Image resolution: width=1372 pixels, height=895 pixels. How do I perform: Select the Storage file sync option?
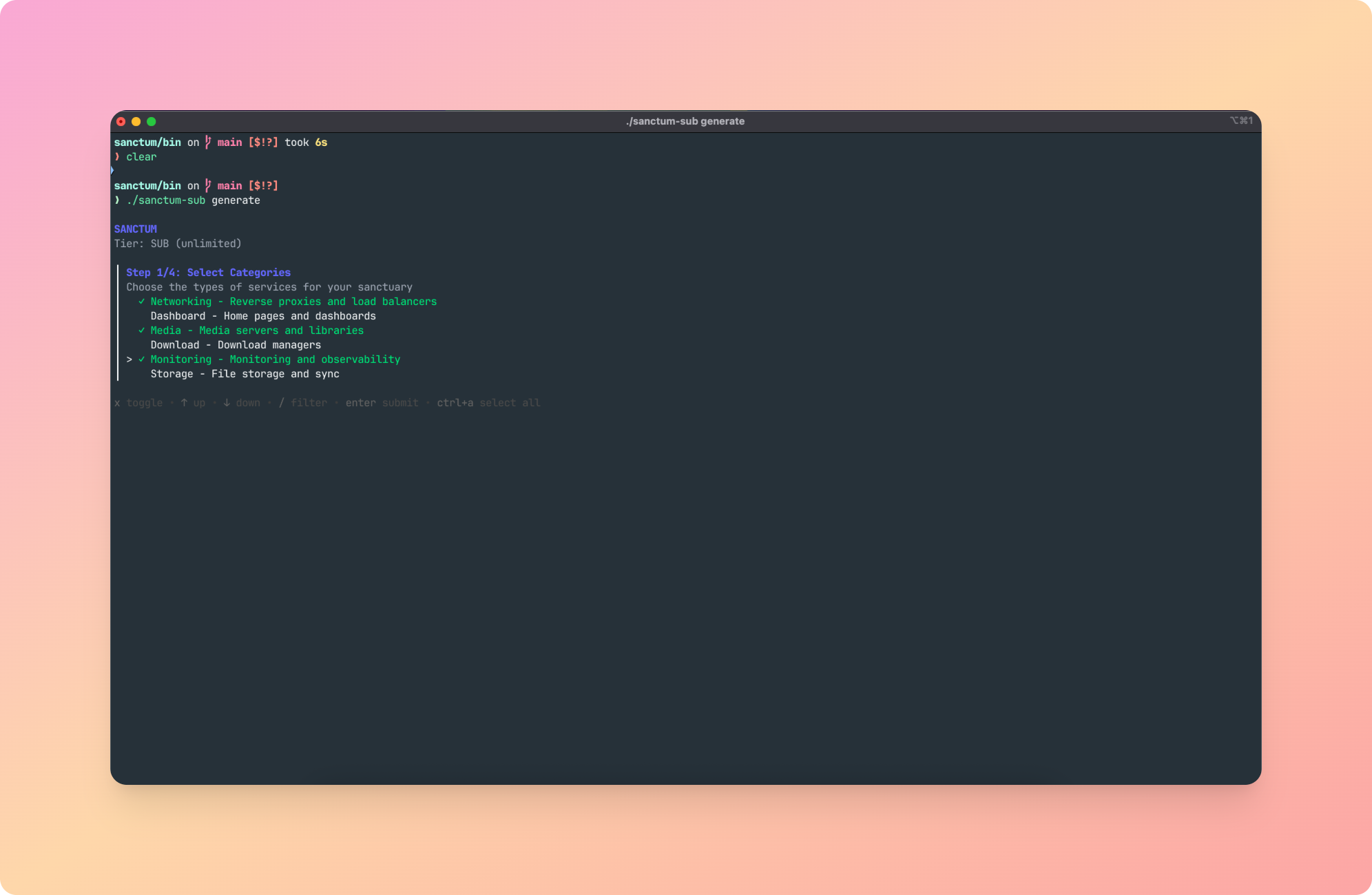click(245, 374)
